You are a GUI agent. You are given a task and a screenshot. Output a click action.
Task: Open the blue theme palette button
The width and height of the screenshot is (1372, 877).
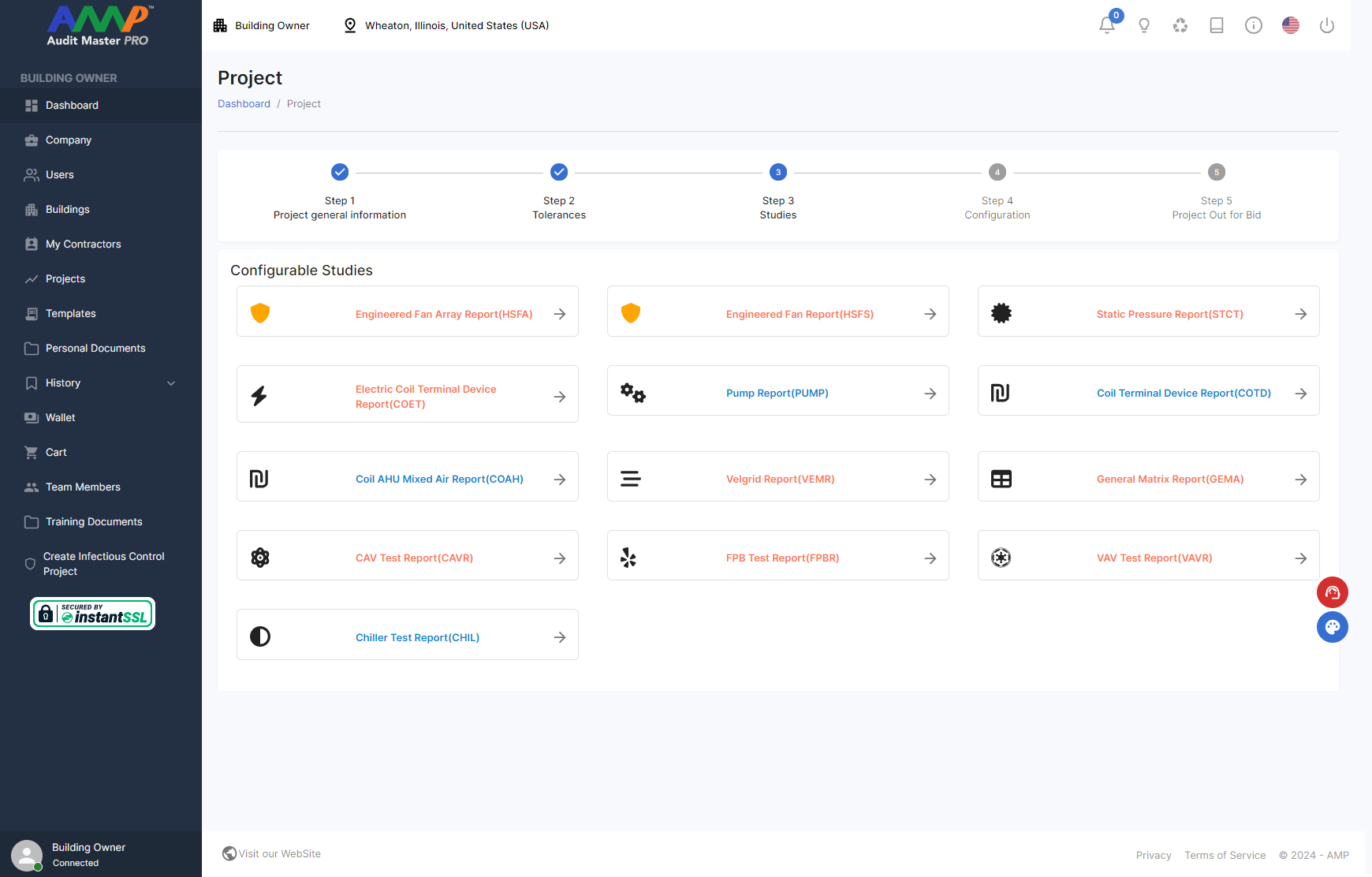pyautogui.click(x=1333, y=627)
